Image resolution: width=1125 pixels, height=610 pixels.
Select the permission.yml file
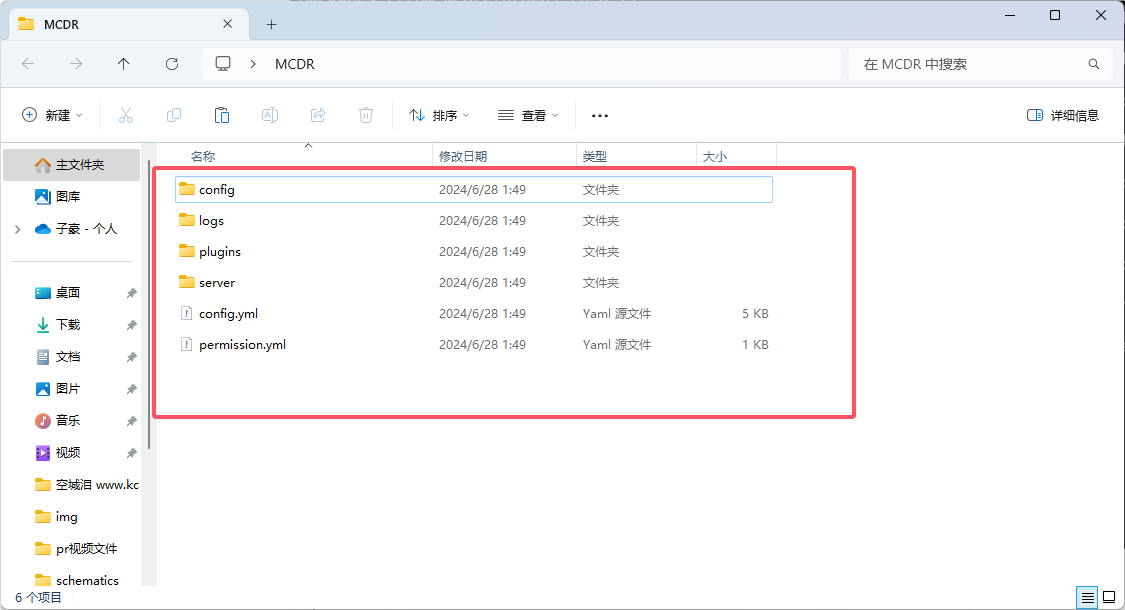[x=474, y=344]
